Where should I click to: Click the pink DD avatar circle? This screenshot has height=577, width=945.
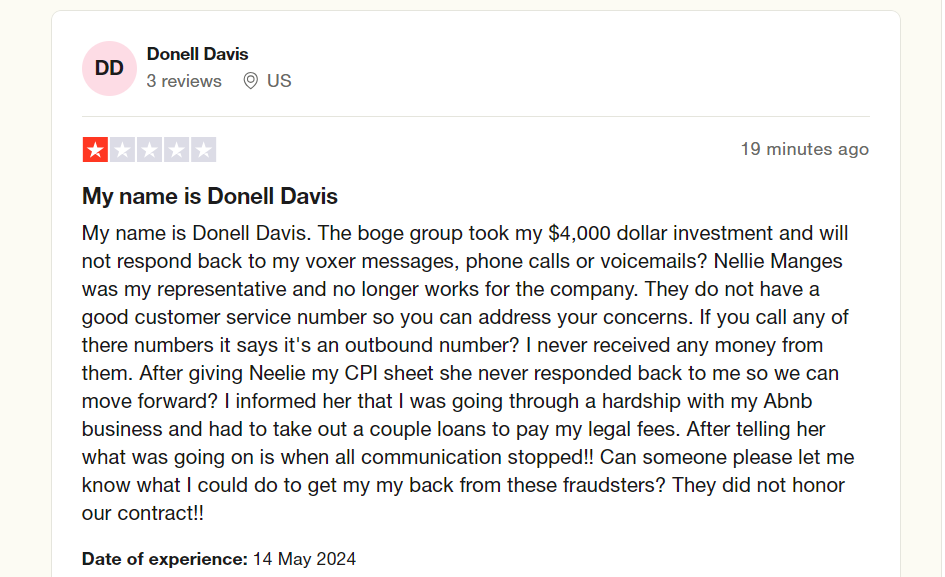[109, 68]
